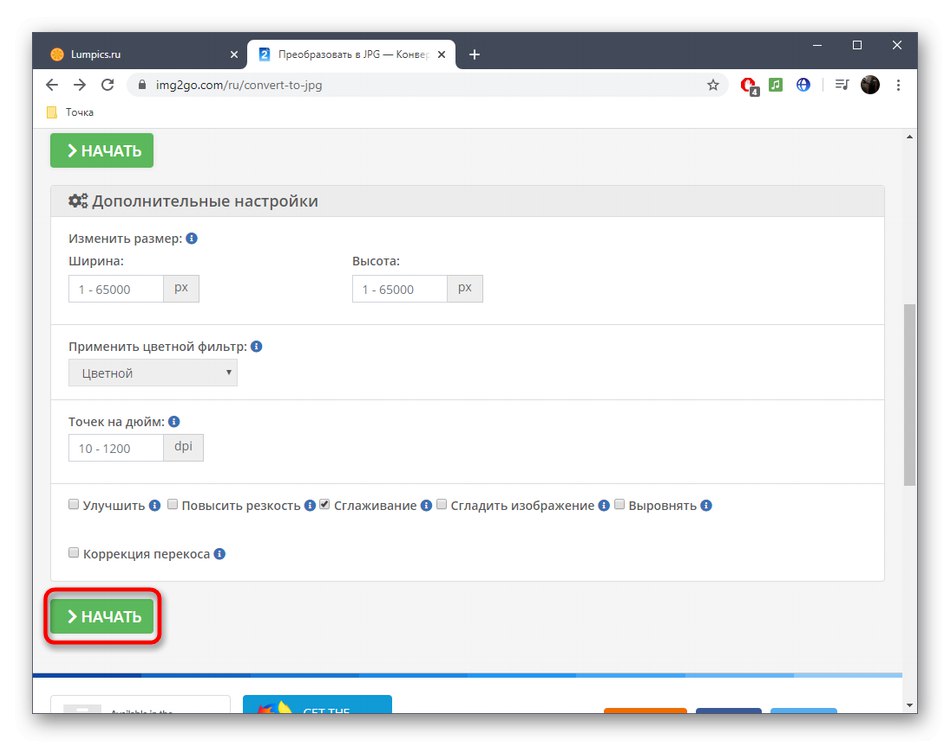This screenshot has width=950, height=746.
Task: Maximize the Chrome window
Action: [x=857, y=45]
